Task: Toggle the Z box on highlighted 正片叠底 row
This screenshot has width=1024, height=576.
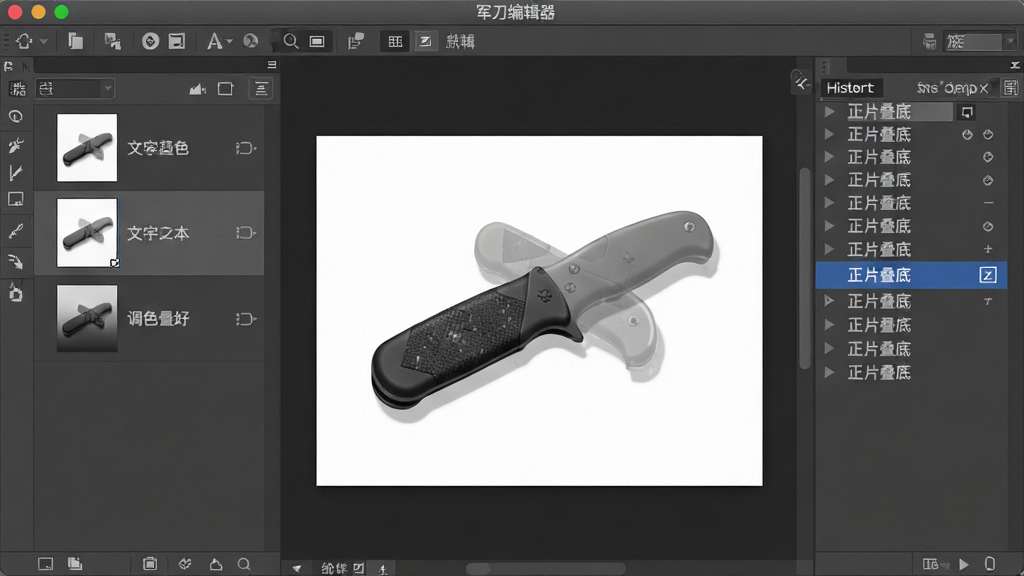Action: (x=987, y=275)
